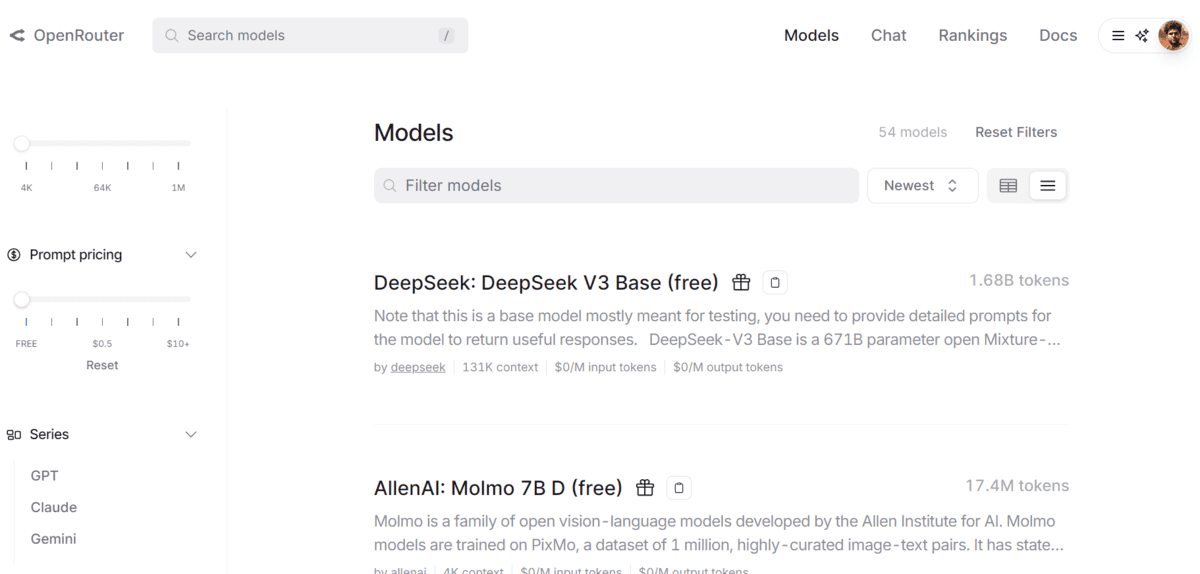Click the context length slider handle
Screen dimensions: 1200x574
click(21, 144)
